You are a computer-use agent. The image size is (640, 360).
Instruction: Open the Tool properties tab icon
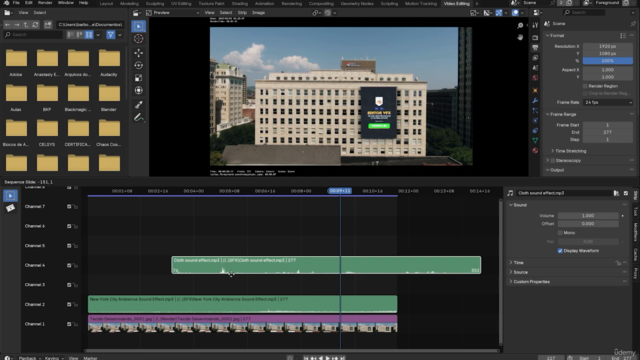point(535,25)
